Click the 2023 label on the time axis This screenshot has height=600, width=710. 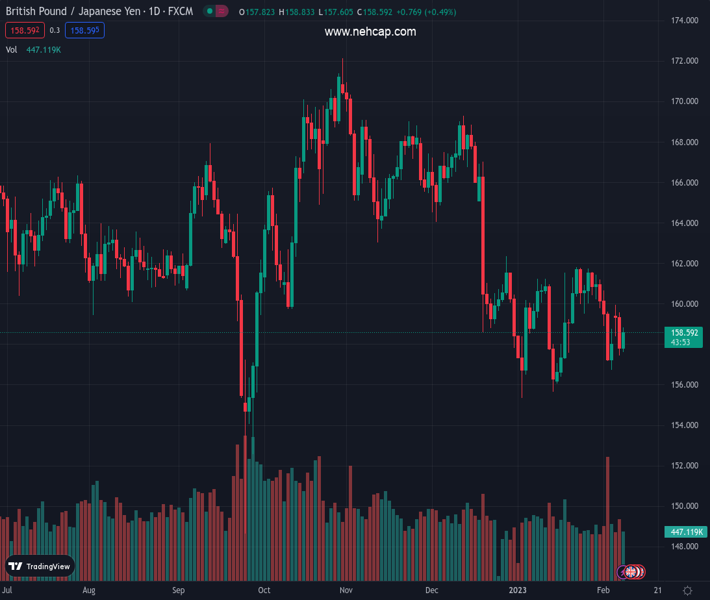517,591
